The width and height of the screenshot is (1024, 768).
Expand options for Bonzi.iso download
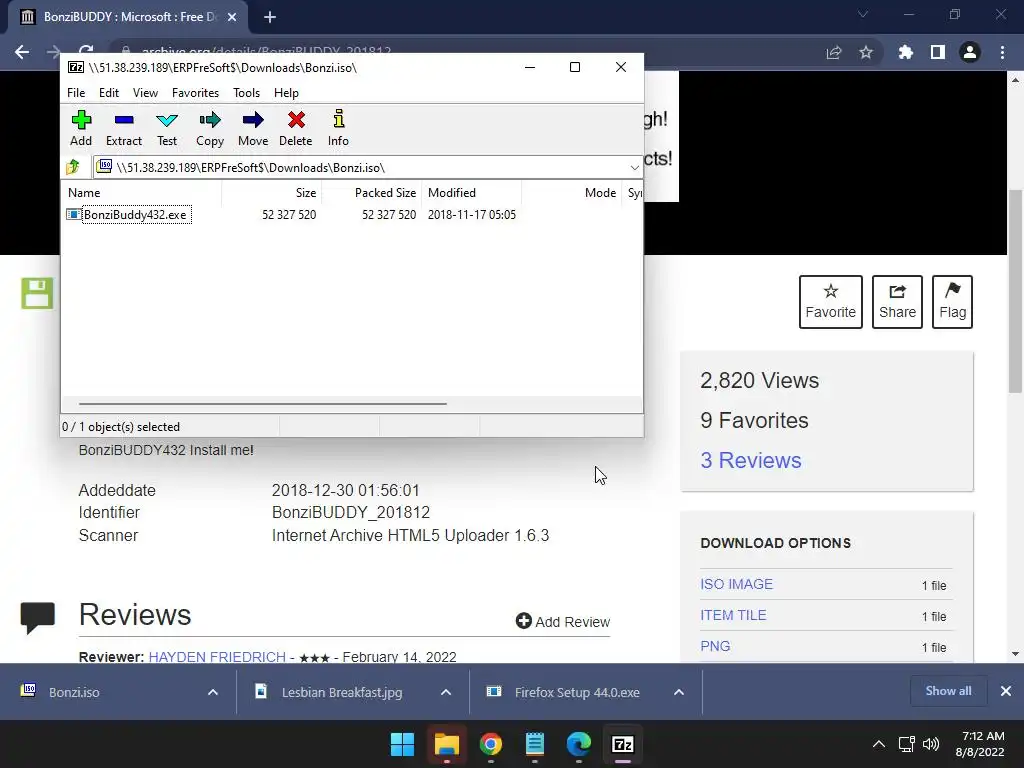coord(213,692)
